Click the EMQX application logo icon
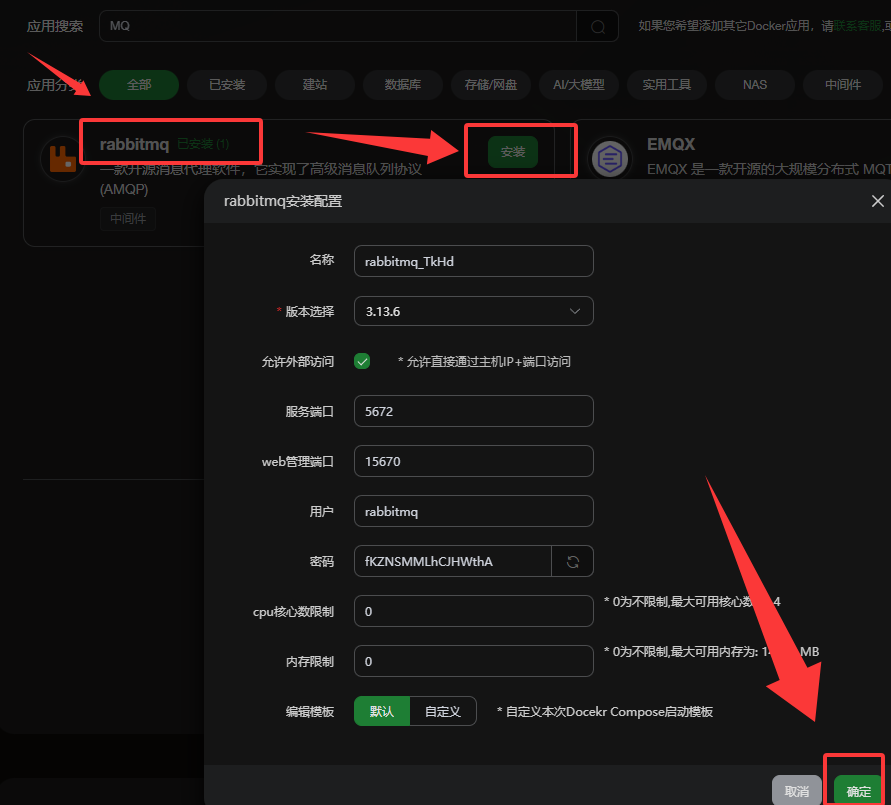The width and height of the screenshot is (891, 805). pyautogui.click(x=610, y=158)
